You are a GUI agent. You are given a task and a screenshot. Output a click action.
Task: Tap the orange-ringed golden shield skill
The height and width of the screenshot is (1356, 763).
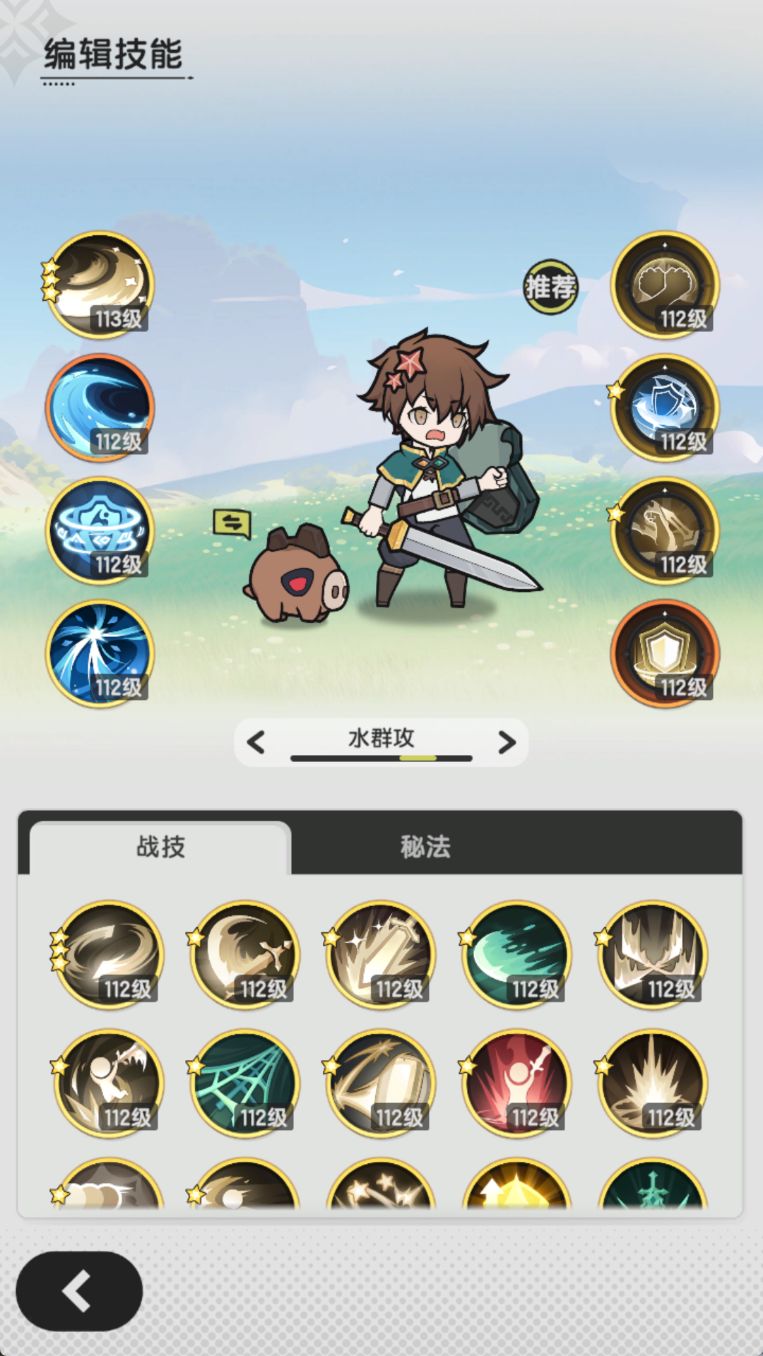665,654
